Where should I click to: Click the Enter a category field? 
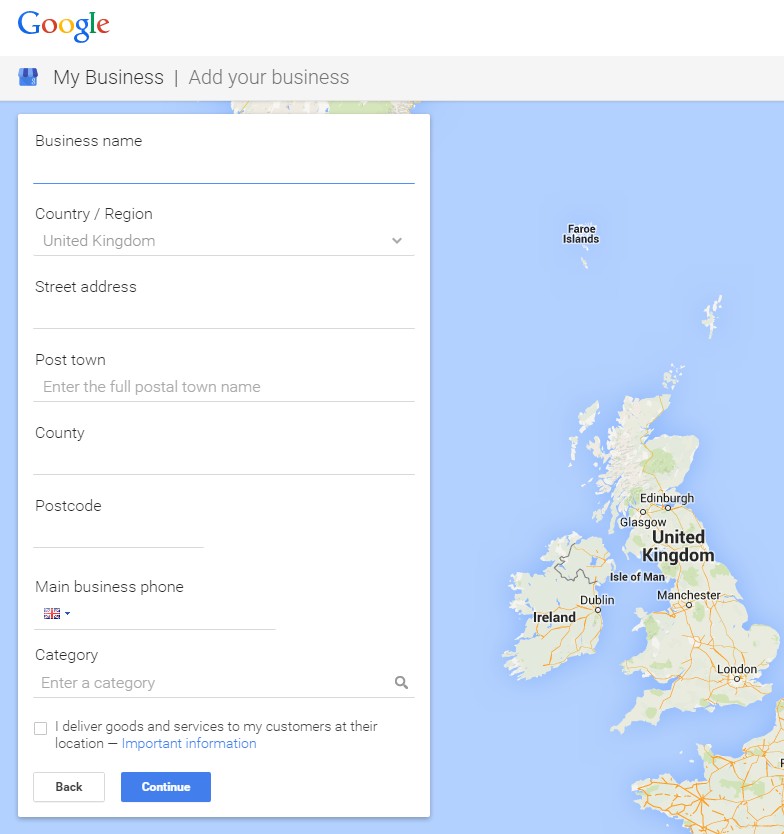[213, 683]
